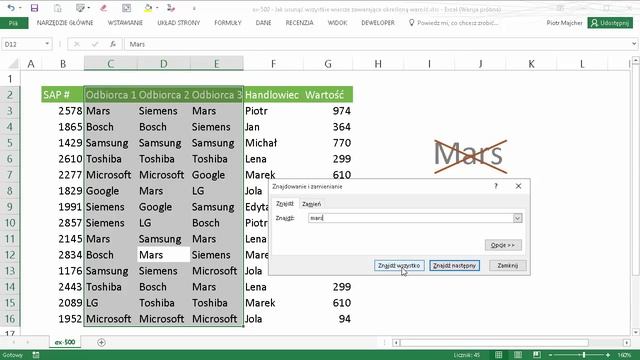The width and height of the screenshot is (640, 360).
Task: Click Znajdź wszystko button
Action: click(x=399, y=266)
